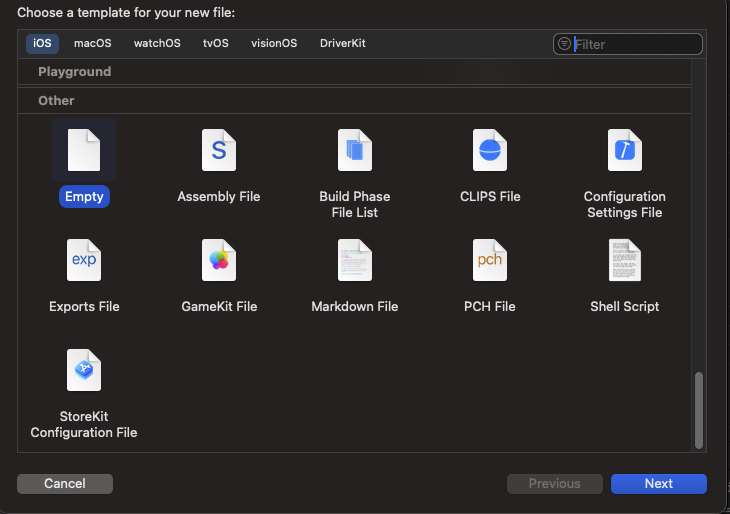Select the tvOS platform tab
The image size is (730, 514).
(216, 43)
